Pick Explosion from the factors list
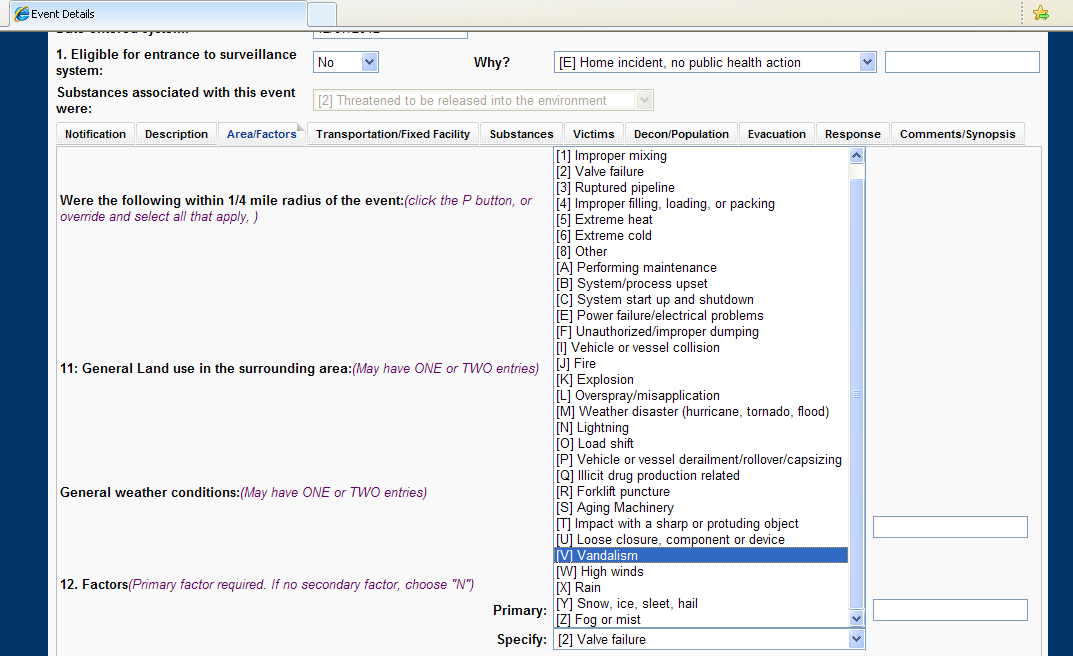 (700, 380)
